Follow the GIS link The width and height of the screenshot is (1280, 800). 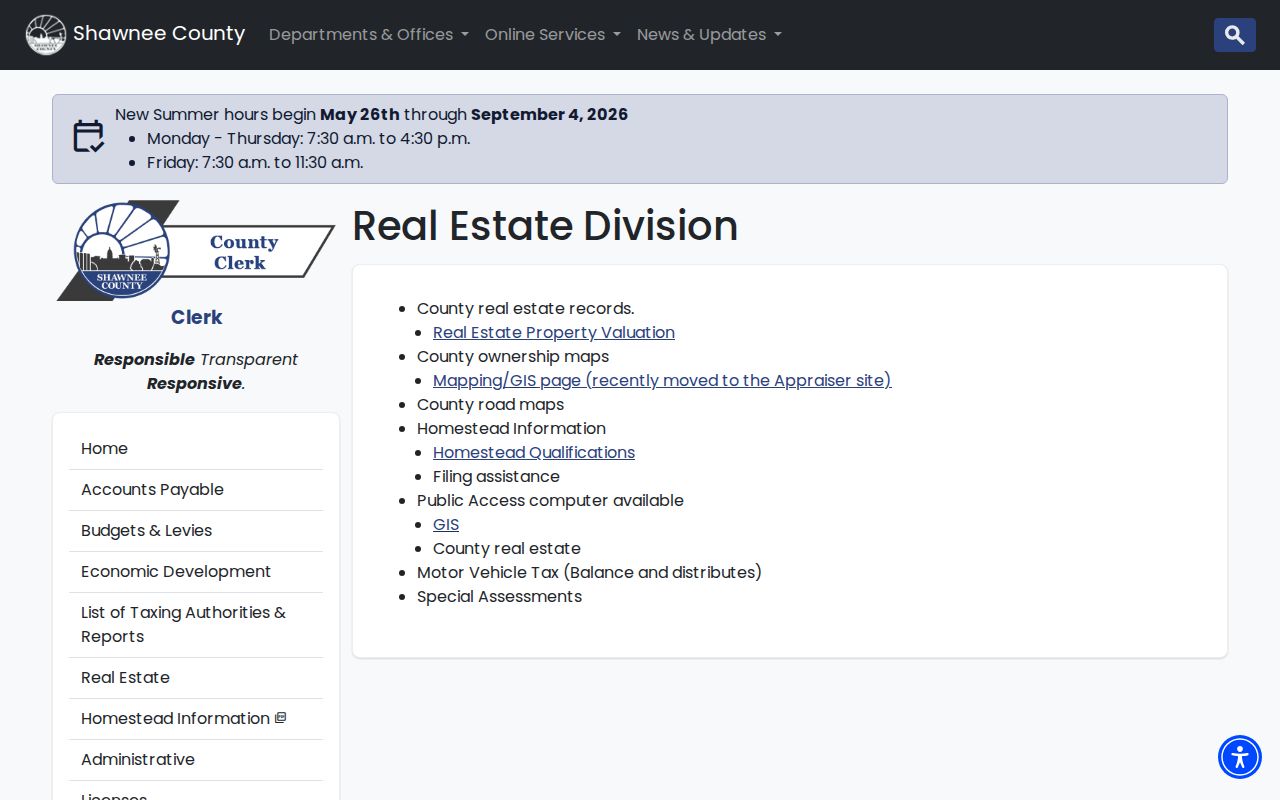(446, 524)
